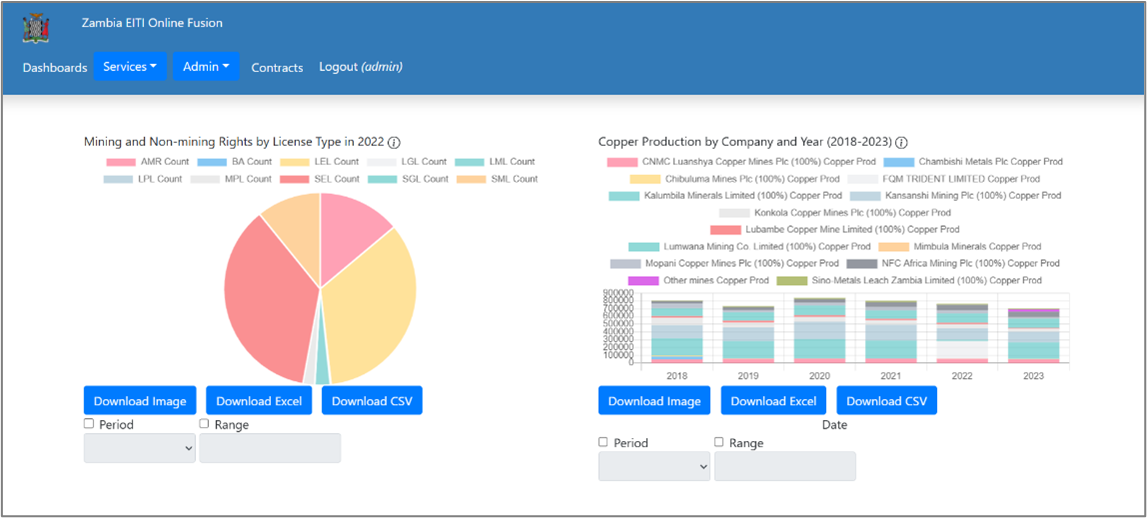The image size is (1147, 518).
Task: Toggle FQM TRIDENT LIMITED legend entry
Action: [944, 179]
